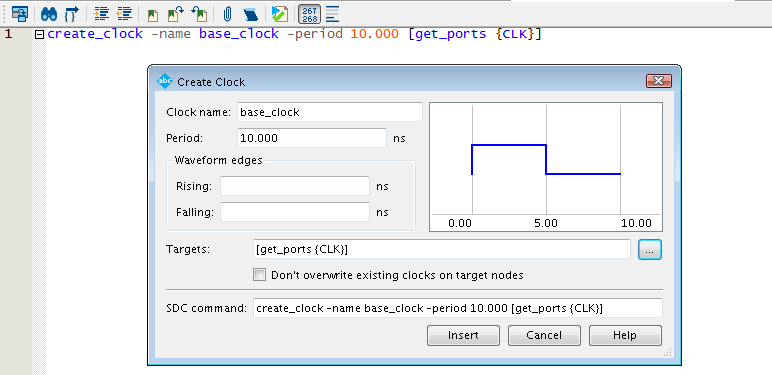Click the dialog resize grip corner
This screenshot has height=375, width=772.
(x=668, y=352)
